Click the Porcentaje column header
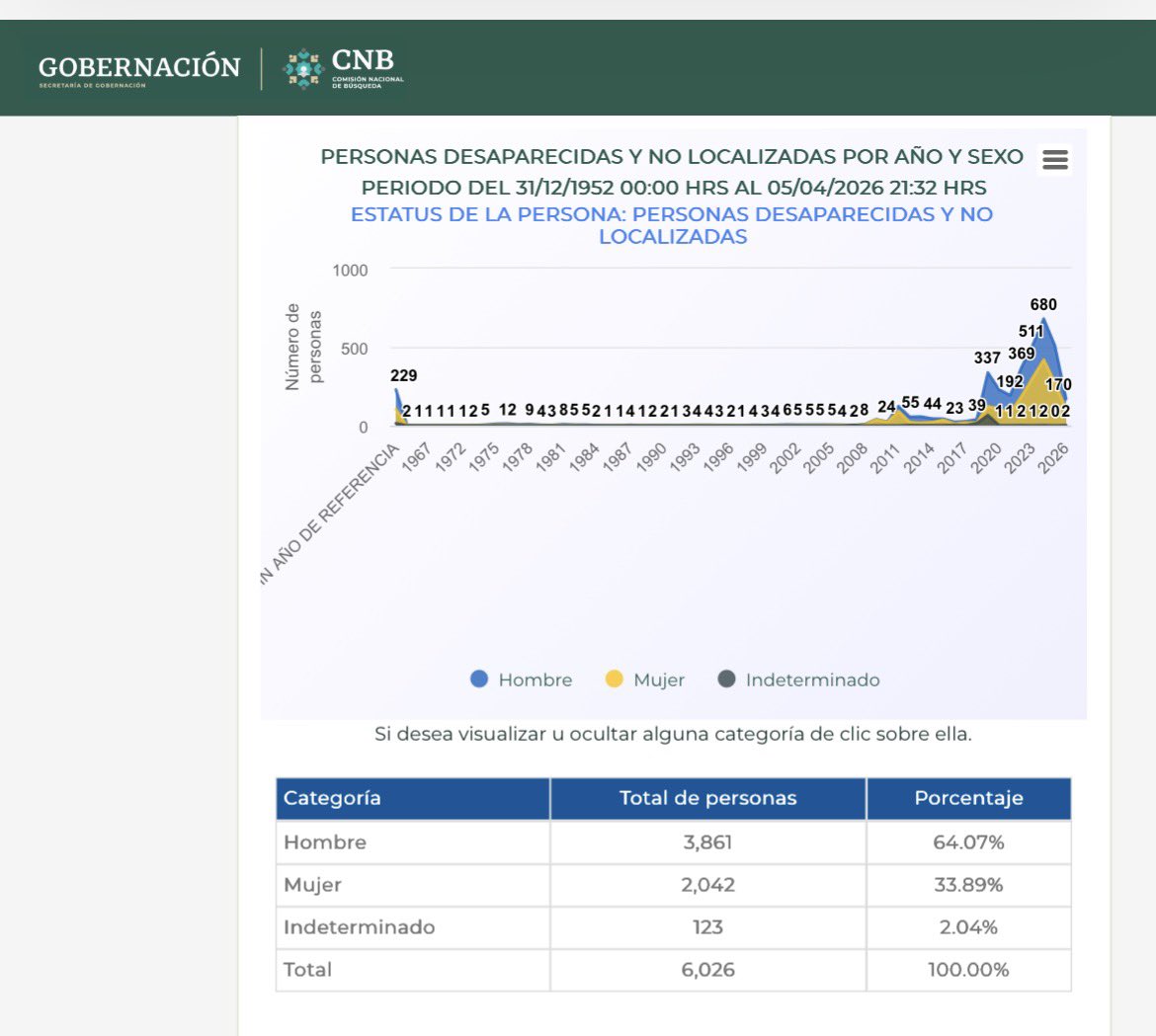The width and height of the screenshot is (1156, 1036). (967, 798)
